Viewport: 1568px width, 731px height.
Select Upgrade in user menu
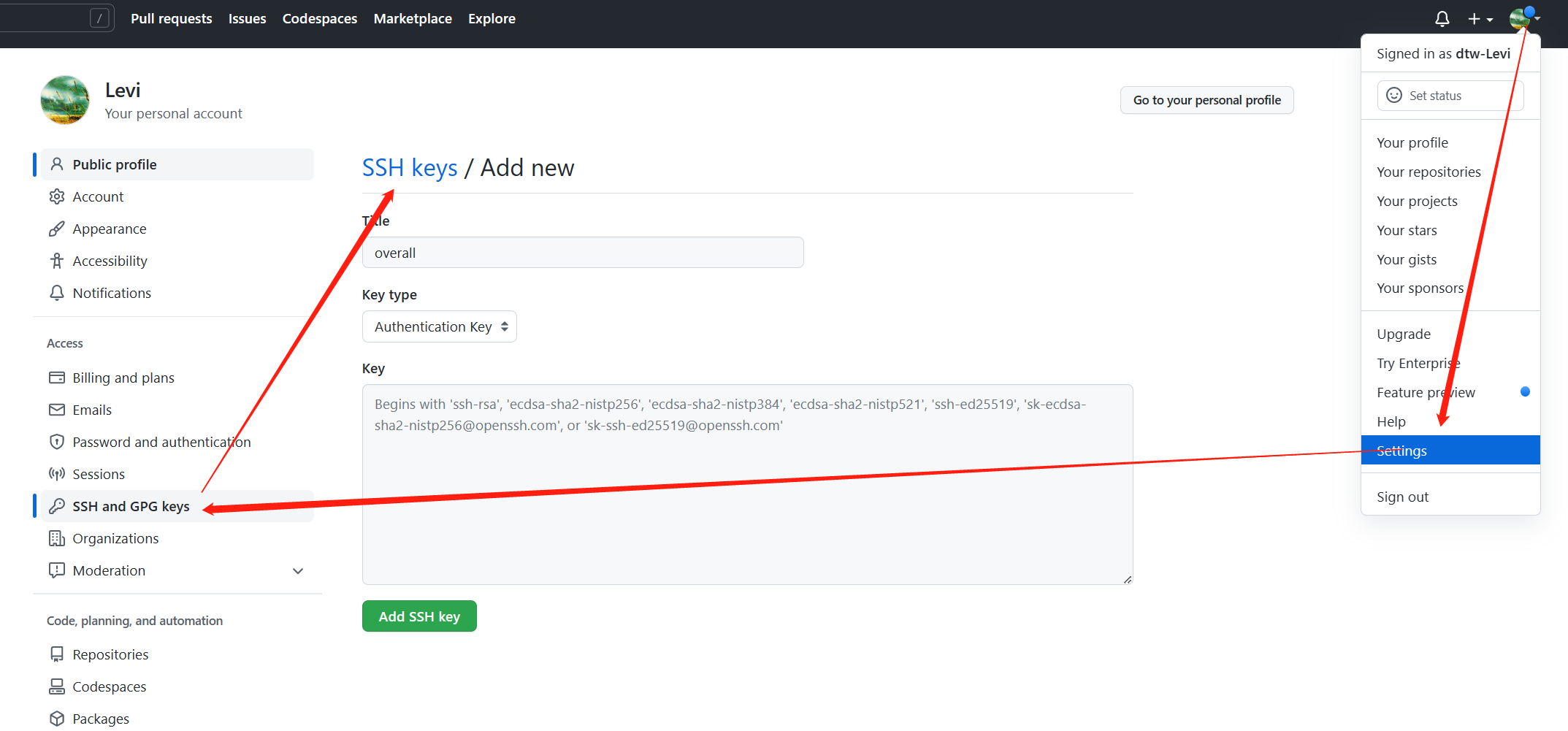(x=1450, y=334)
